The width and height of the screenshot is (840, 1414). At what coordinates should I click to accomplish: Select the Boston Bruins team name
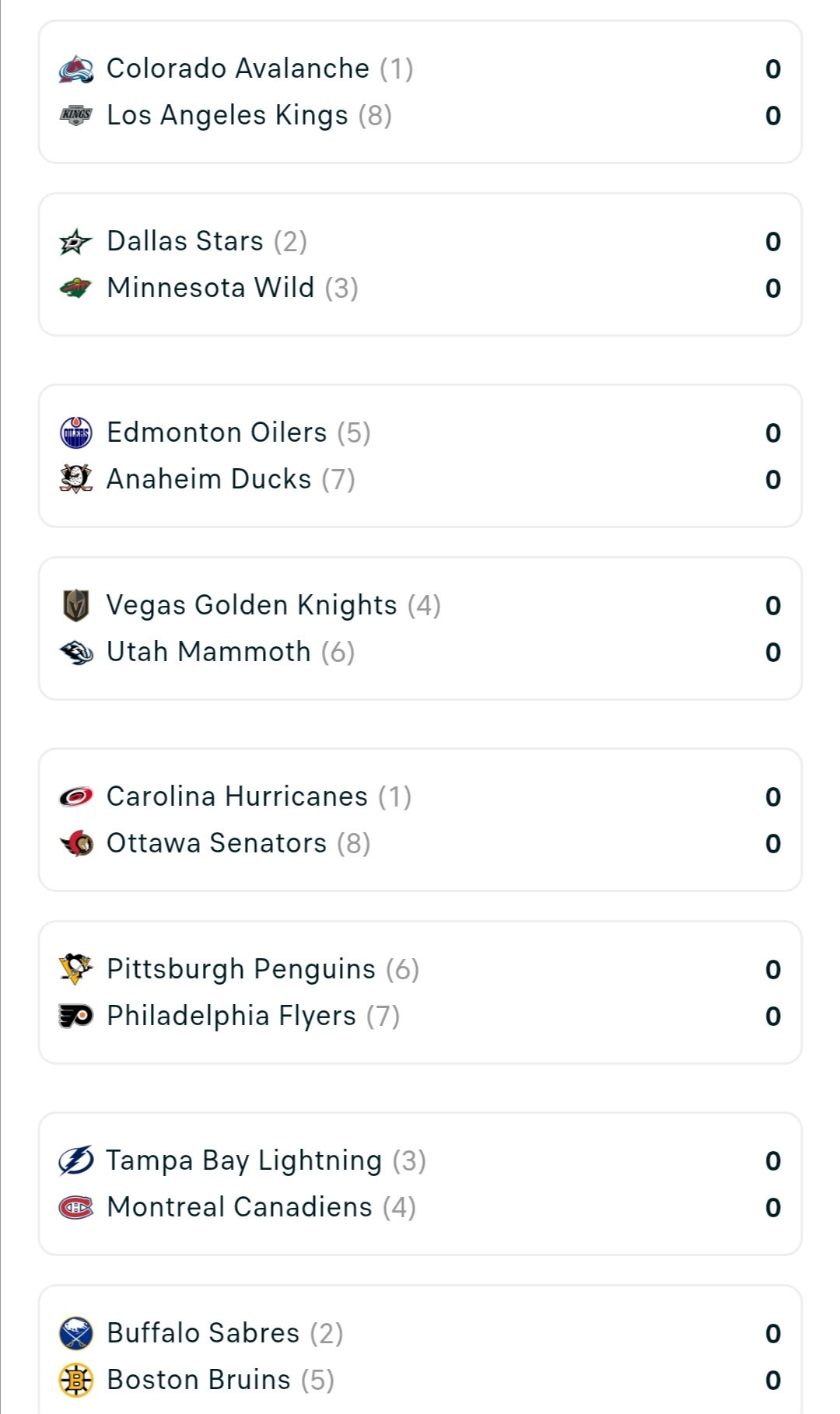pos(198,1380)
